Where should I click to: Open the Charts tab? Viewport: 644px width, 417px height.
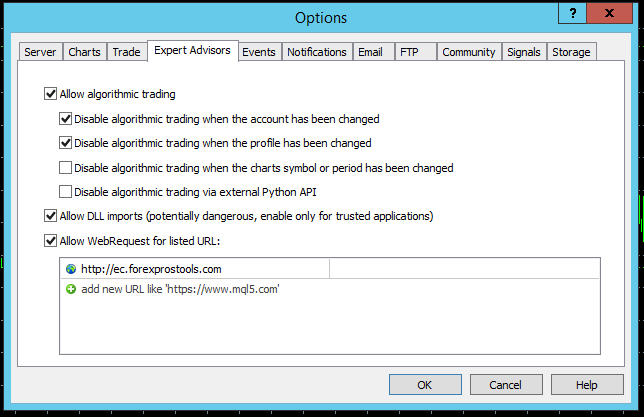(84, 52)
